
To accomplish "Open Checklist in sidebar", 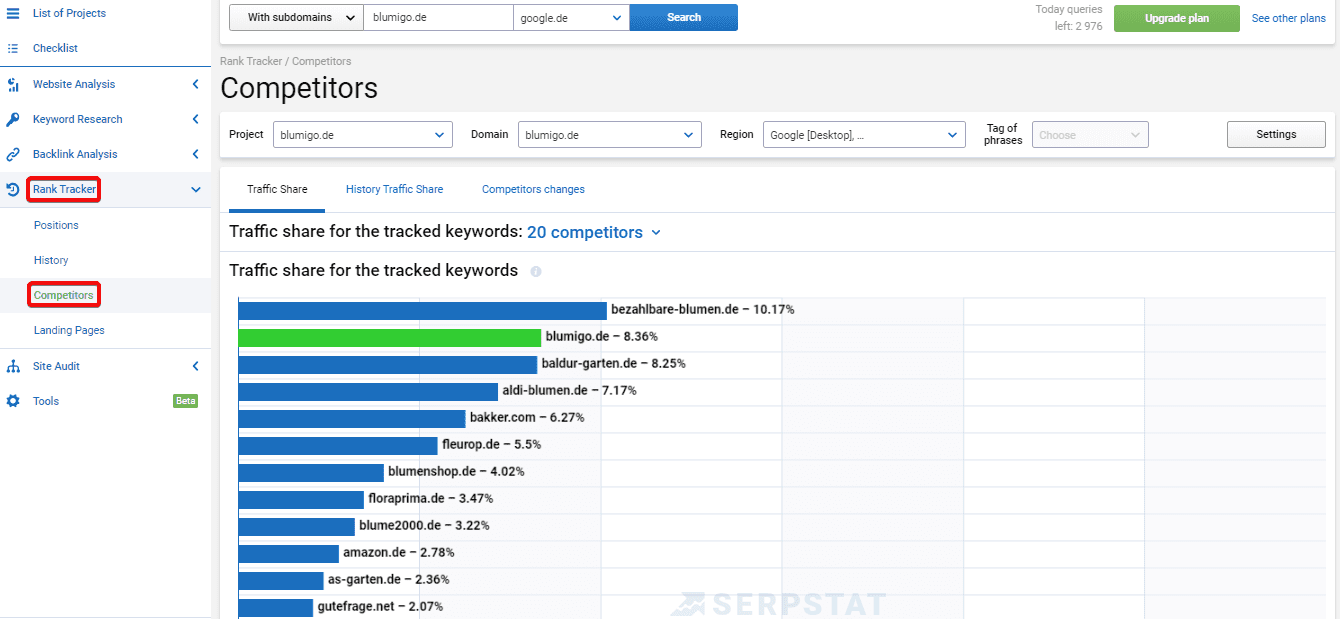I will point(55,48).
